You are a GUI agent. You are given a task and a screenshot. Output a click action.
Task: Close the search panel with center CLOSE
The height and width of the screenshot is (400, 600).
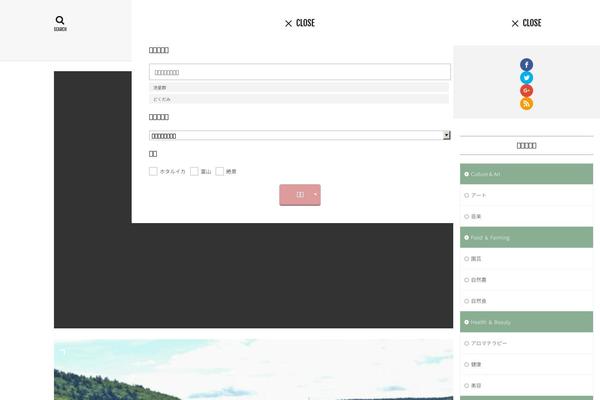tap(300, 23)
